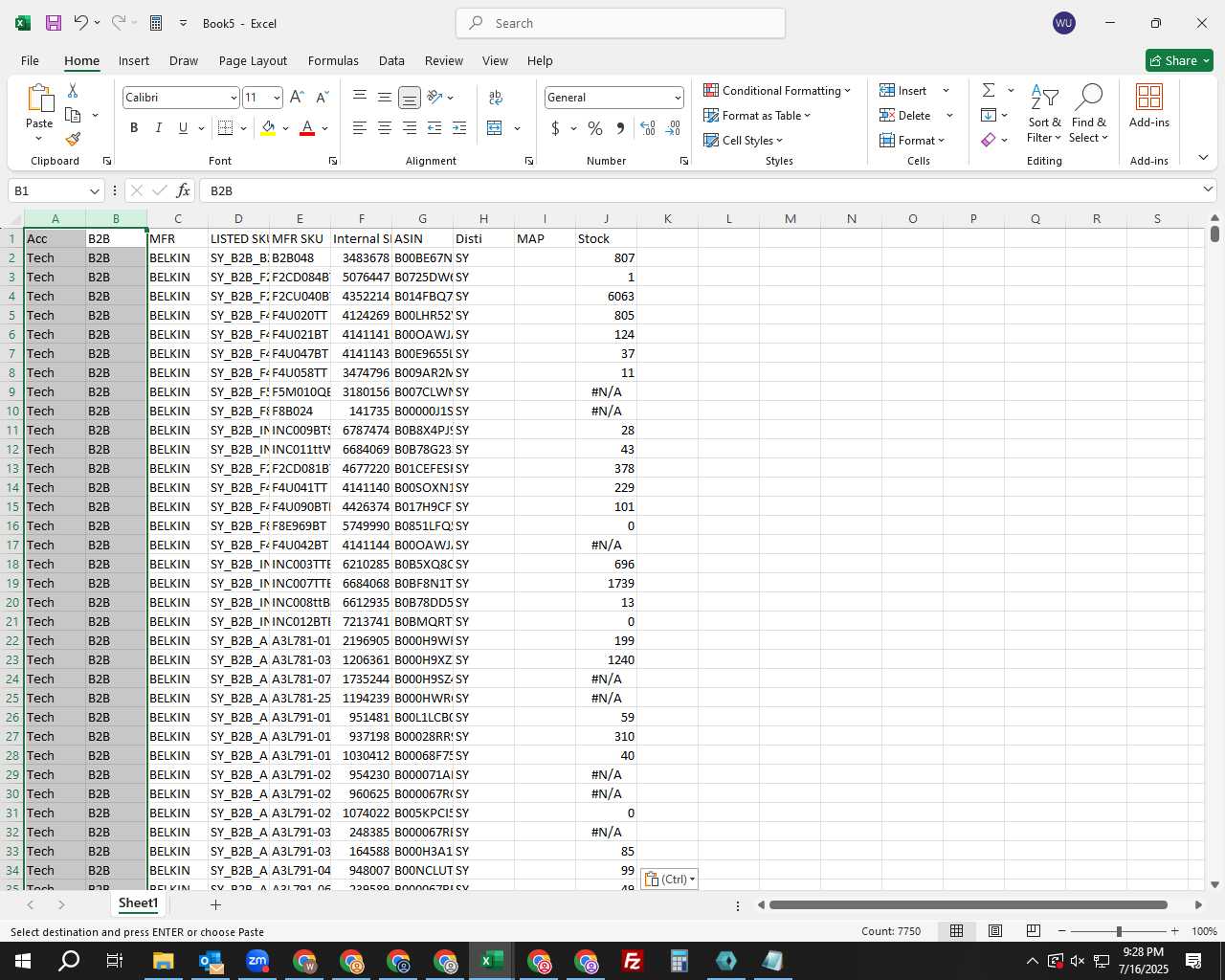
Task: Click the Align Right icon
Action: pyautogui.click(x=410, y=128)
